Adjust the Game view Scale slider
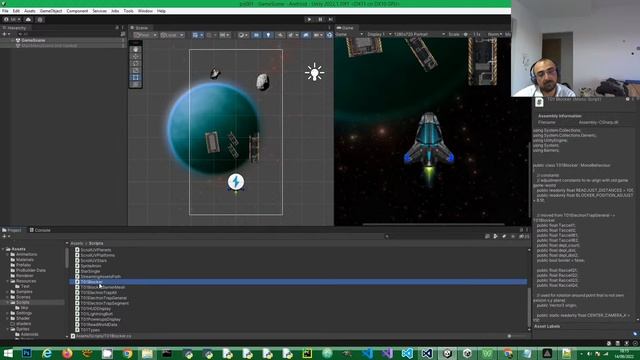The height and width of the screenshot is (360, 640). coord(467,34)
